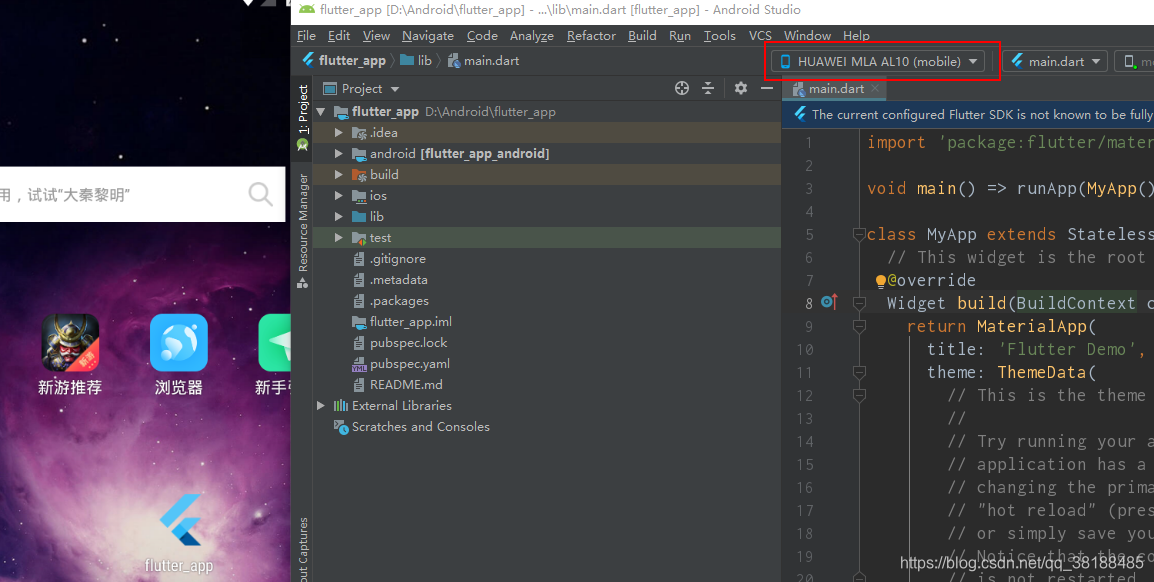This screenshot has height=582, width=1154.
Task: Open the Build menu
Action: [x=642, y=35]
